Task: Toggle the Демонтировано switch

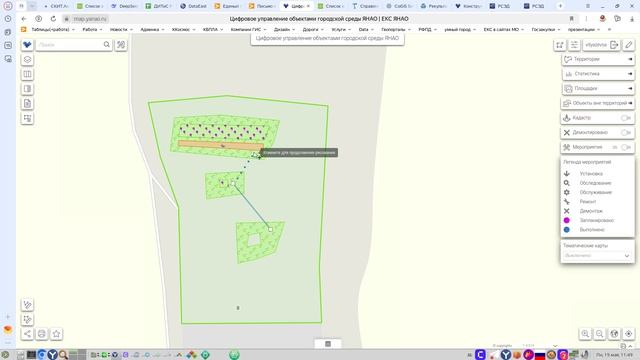Action: click(626, 133)
